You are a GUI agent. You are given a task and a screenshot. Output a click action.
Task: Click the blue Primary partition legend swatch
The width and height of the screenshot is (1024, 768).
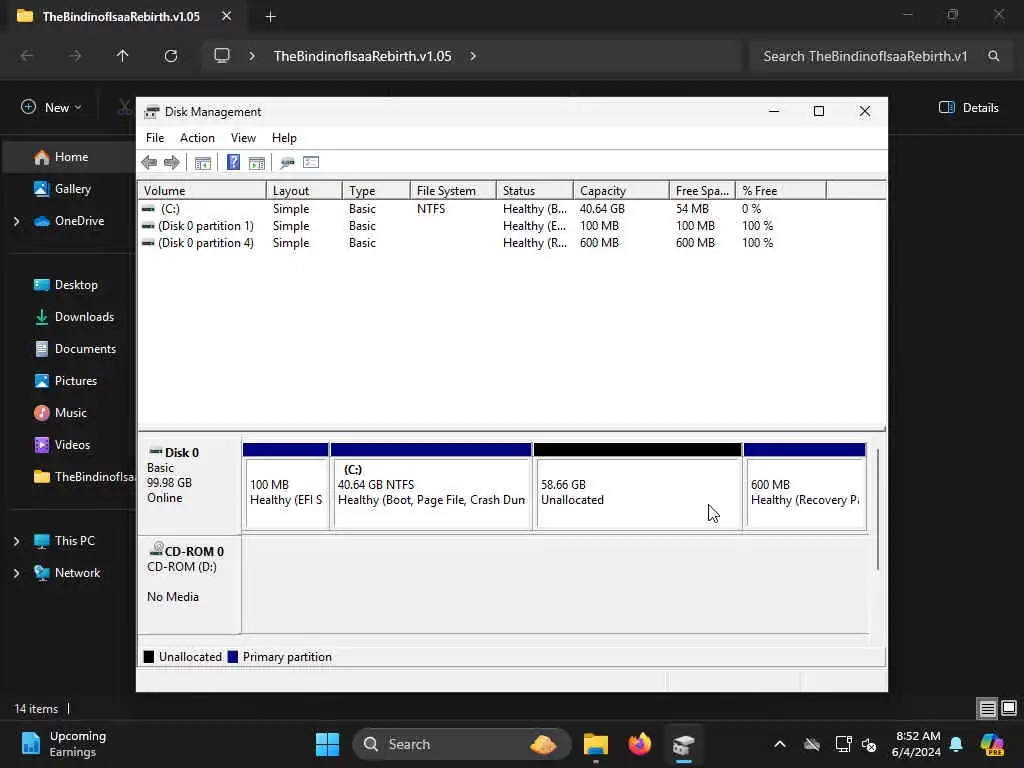(x=232, y=657)
